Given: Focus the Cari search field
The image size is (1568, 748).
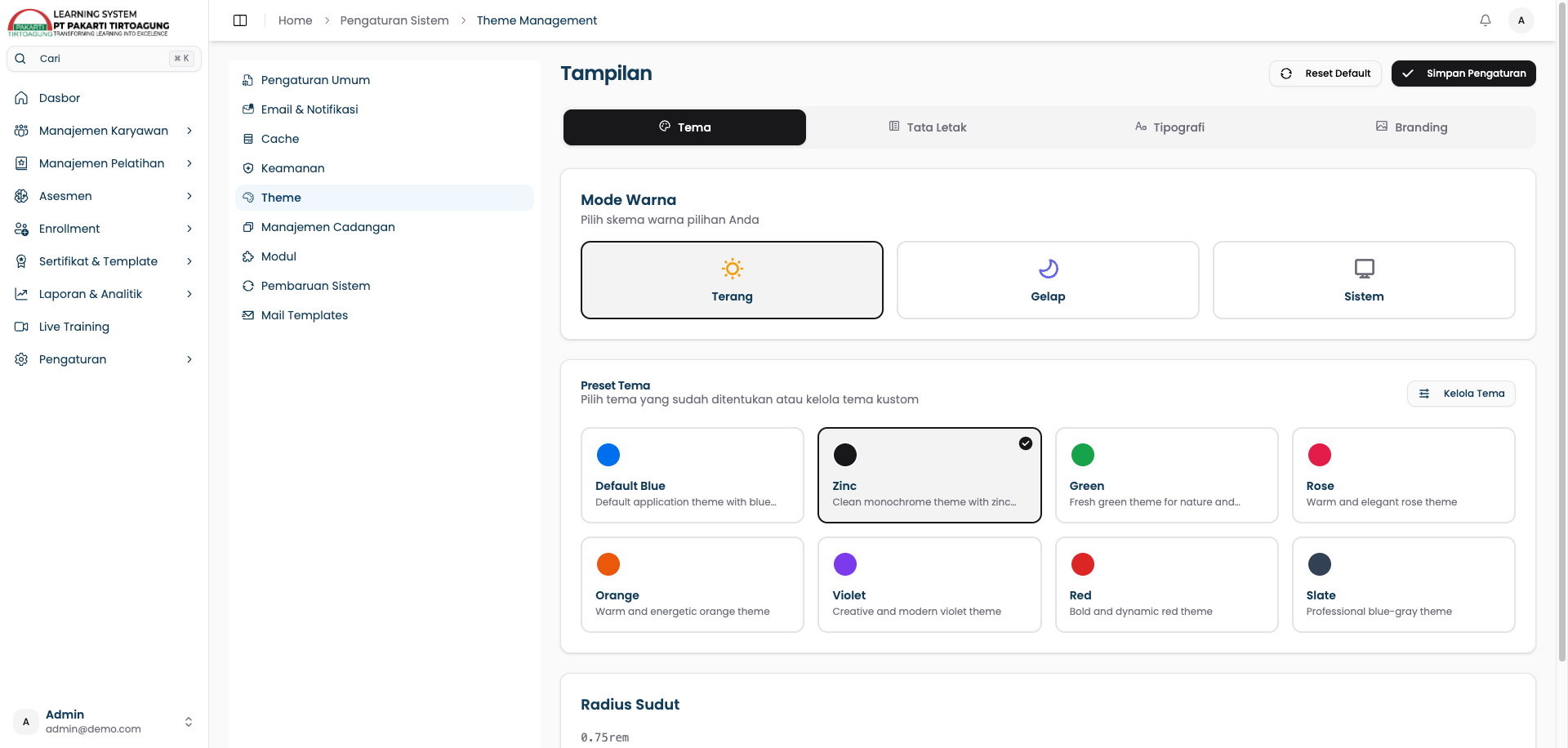Looking at the screenshot, I should (104, 59).
